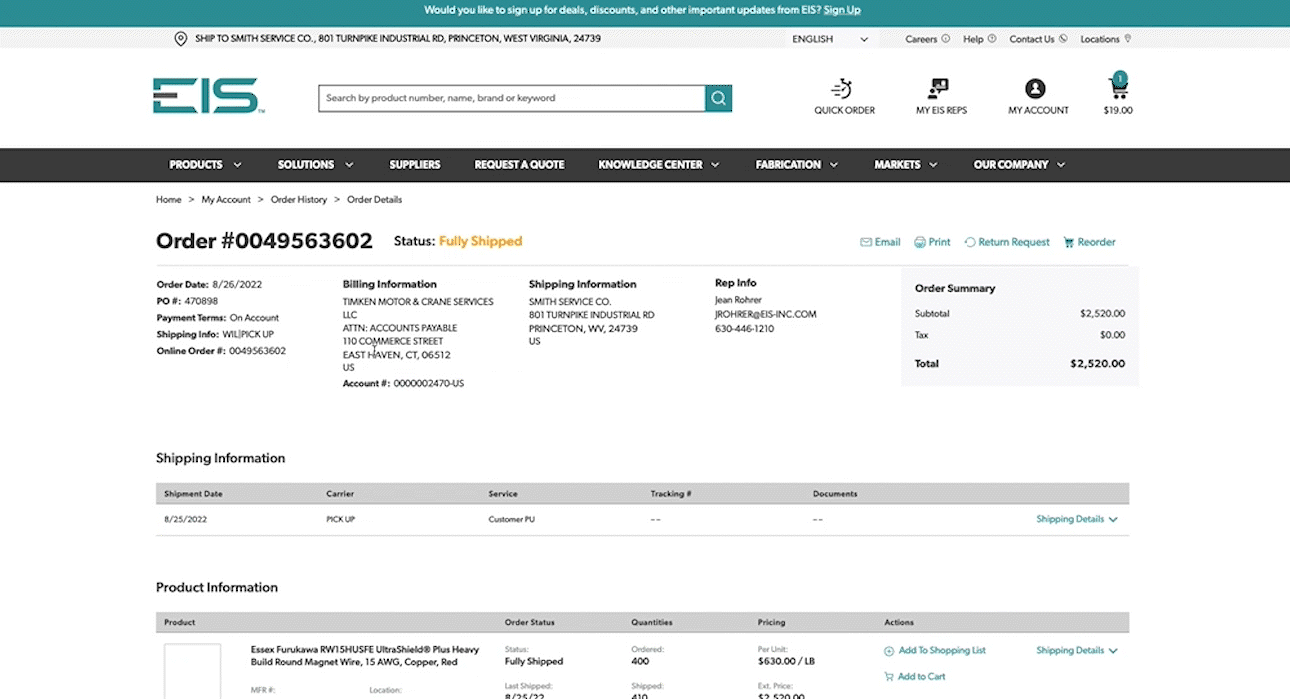Click the EIS logo
Screen dimensions: 1290x699
click(208, 96)
